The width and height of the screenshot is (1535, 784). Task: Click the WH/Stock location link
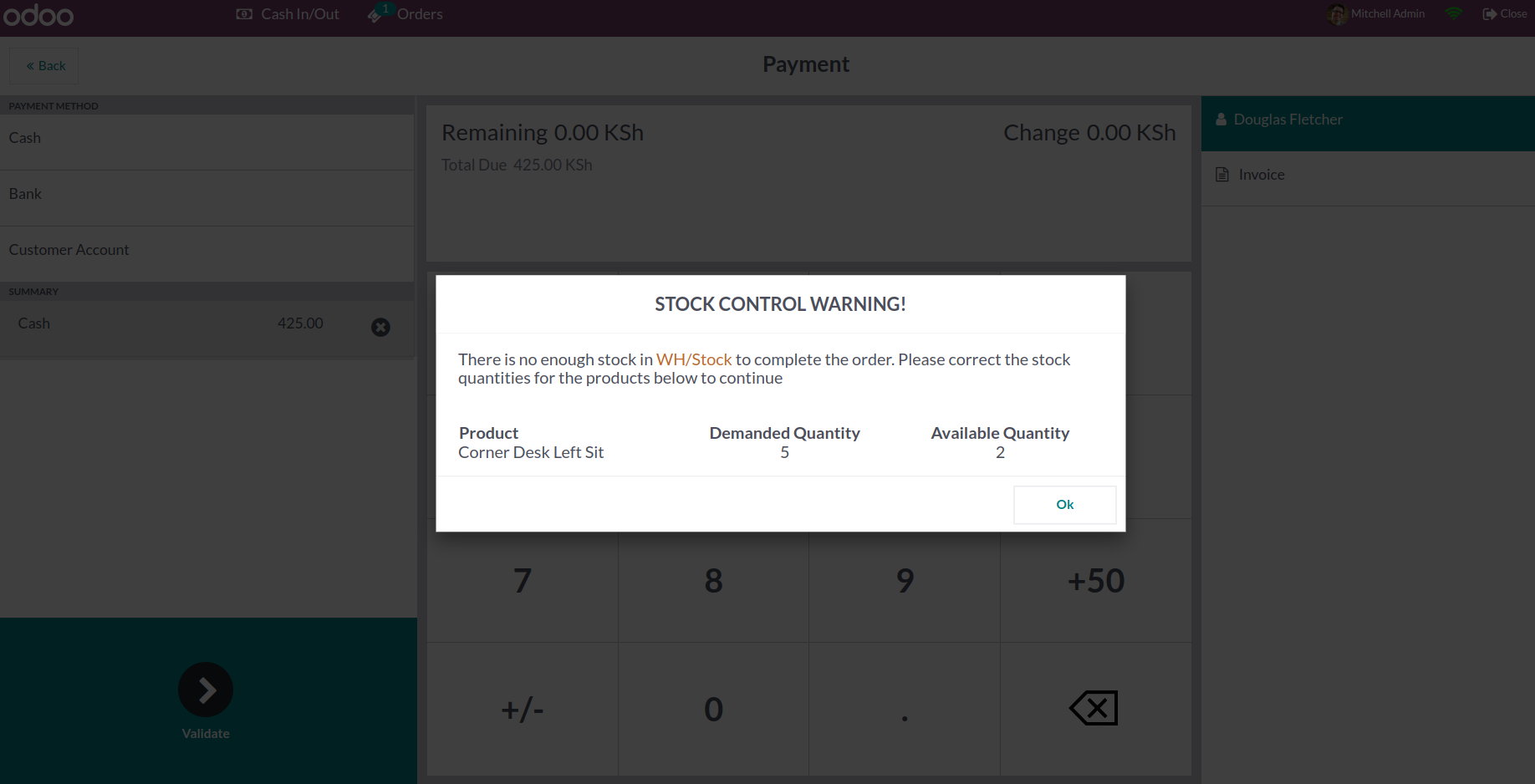point(693,359)
